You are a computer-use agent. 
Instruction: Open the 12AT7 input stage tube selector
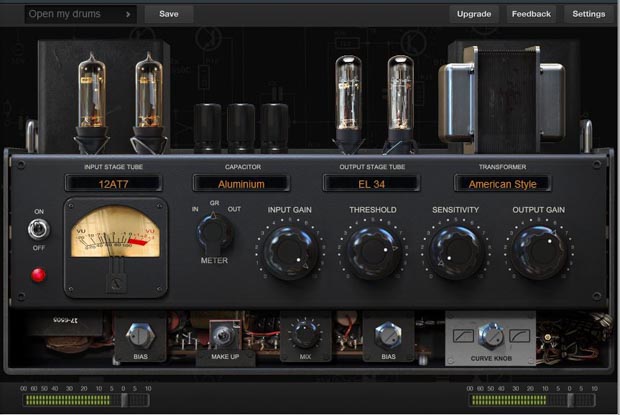[113, 184]
